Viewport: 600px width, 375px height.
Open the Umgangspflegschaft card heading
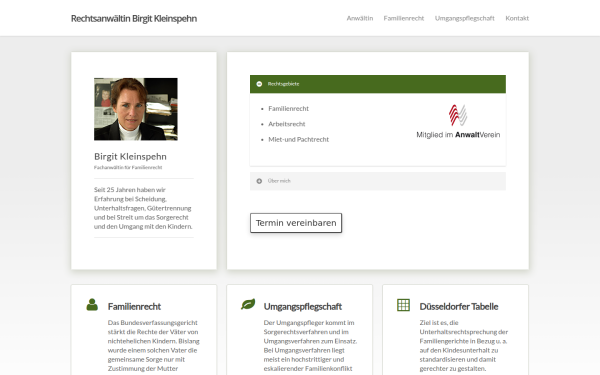303,307
